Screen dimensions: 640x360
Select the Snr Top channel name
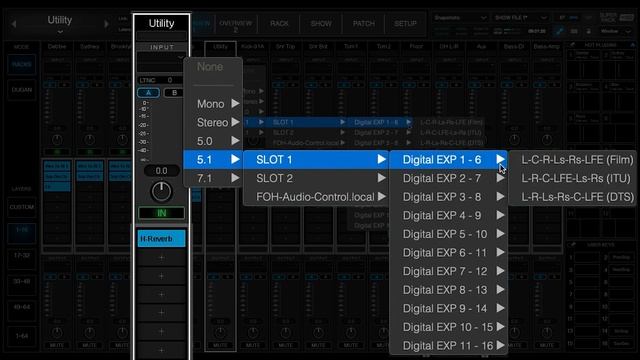click(x=285, y=47)
